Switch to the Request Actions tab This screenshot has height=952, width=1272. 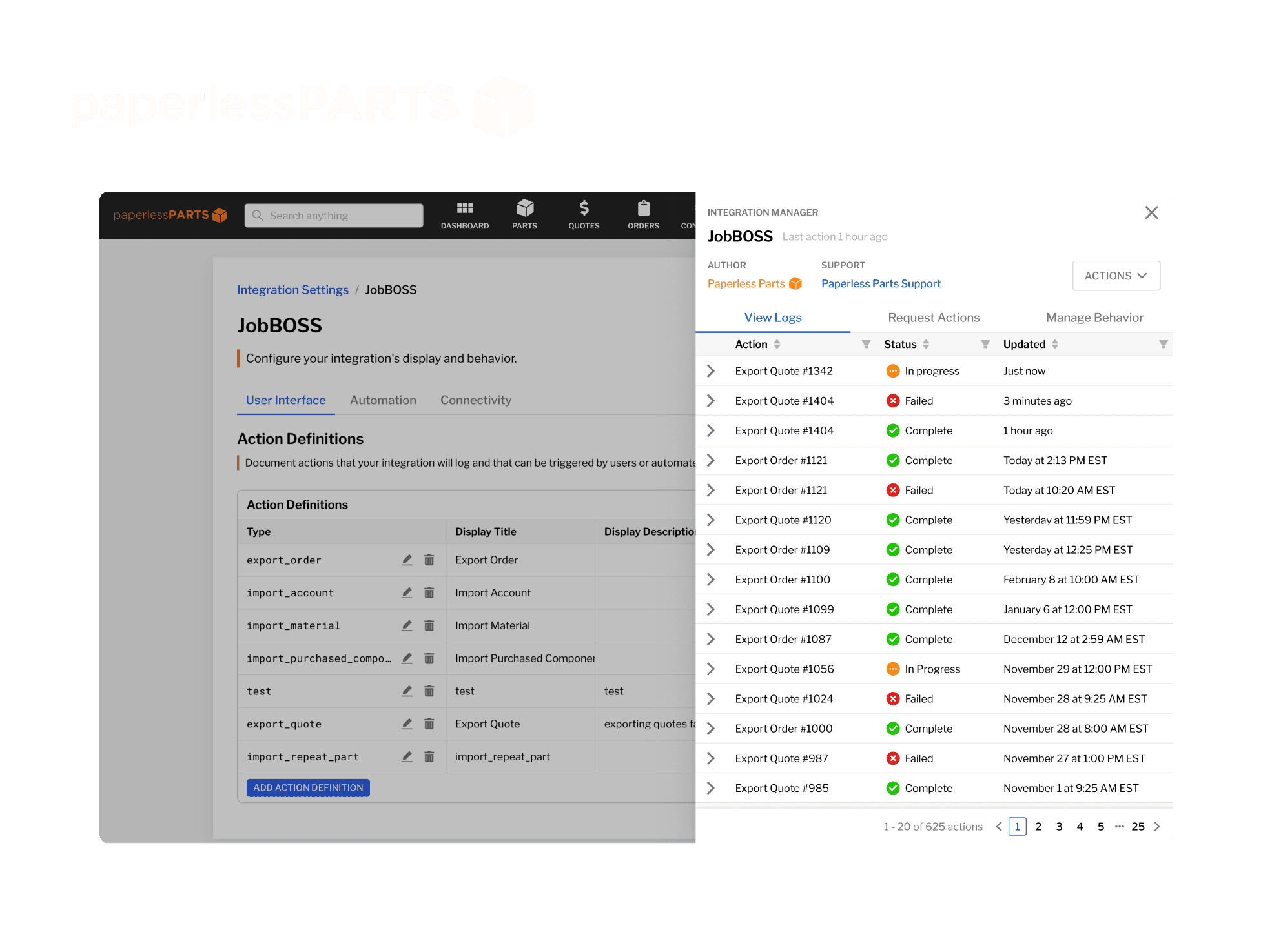934,318
